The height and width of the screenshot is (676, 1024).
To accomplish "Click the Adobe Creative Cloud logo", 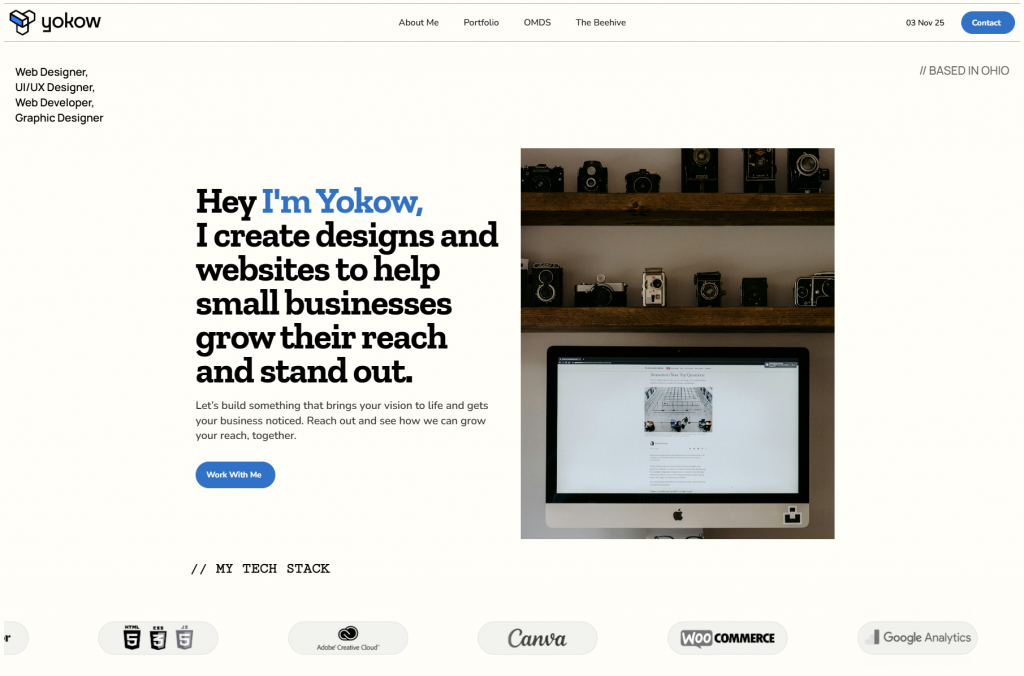I will click(348, 638).
